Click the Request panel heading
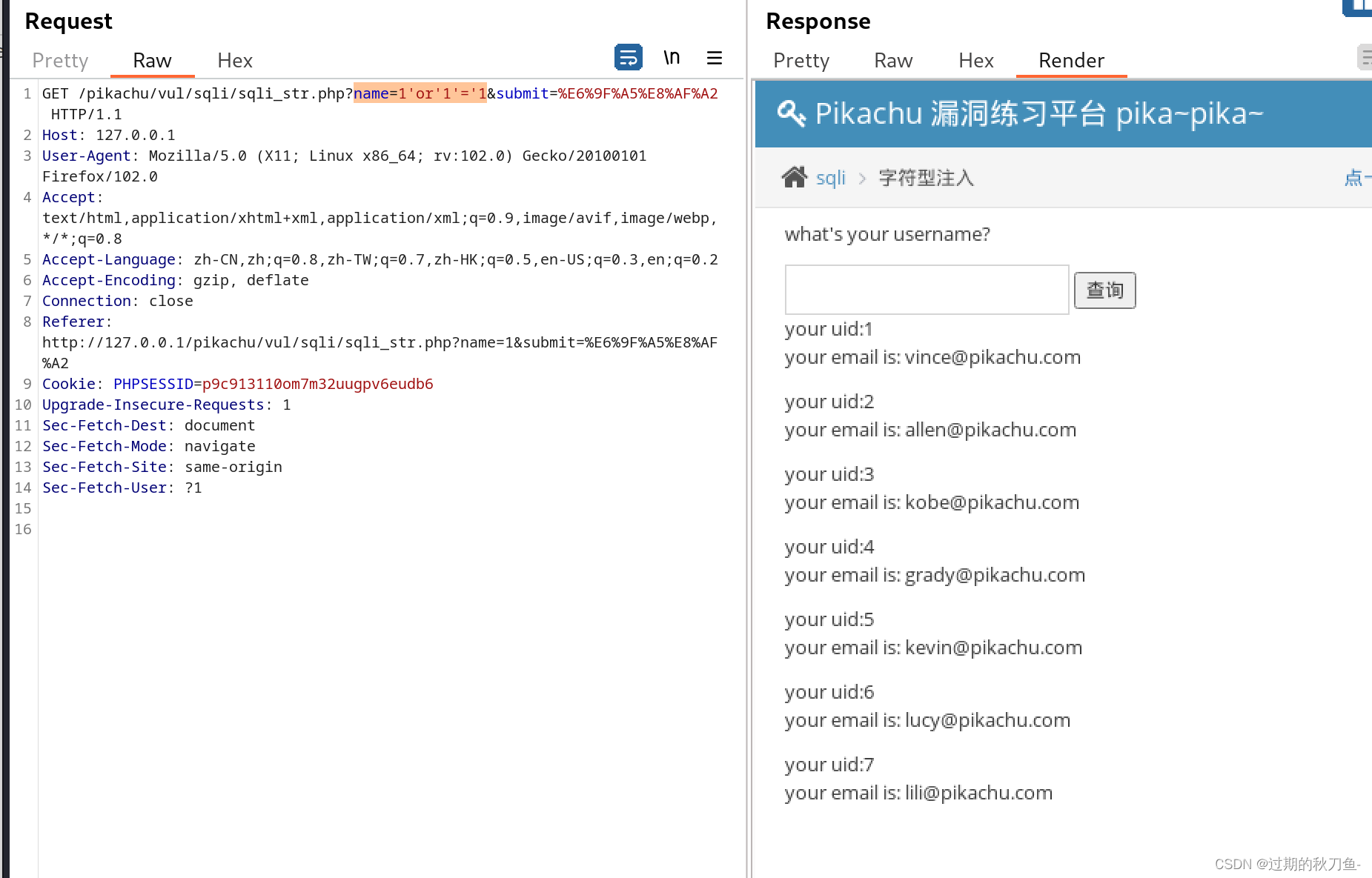Viewport: 1372px width, 878px height. point(68,21)
